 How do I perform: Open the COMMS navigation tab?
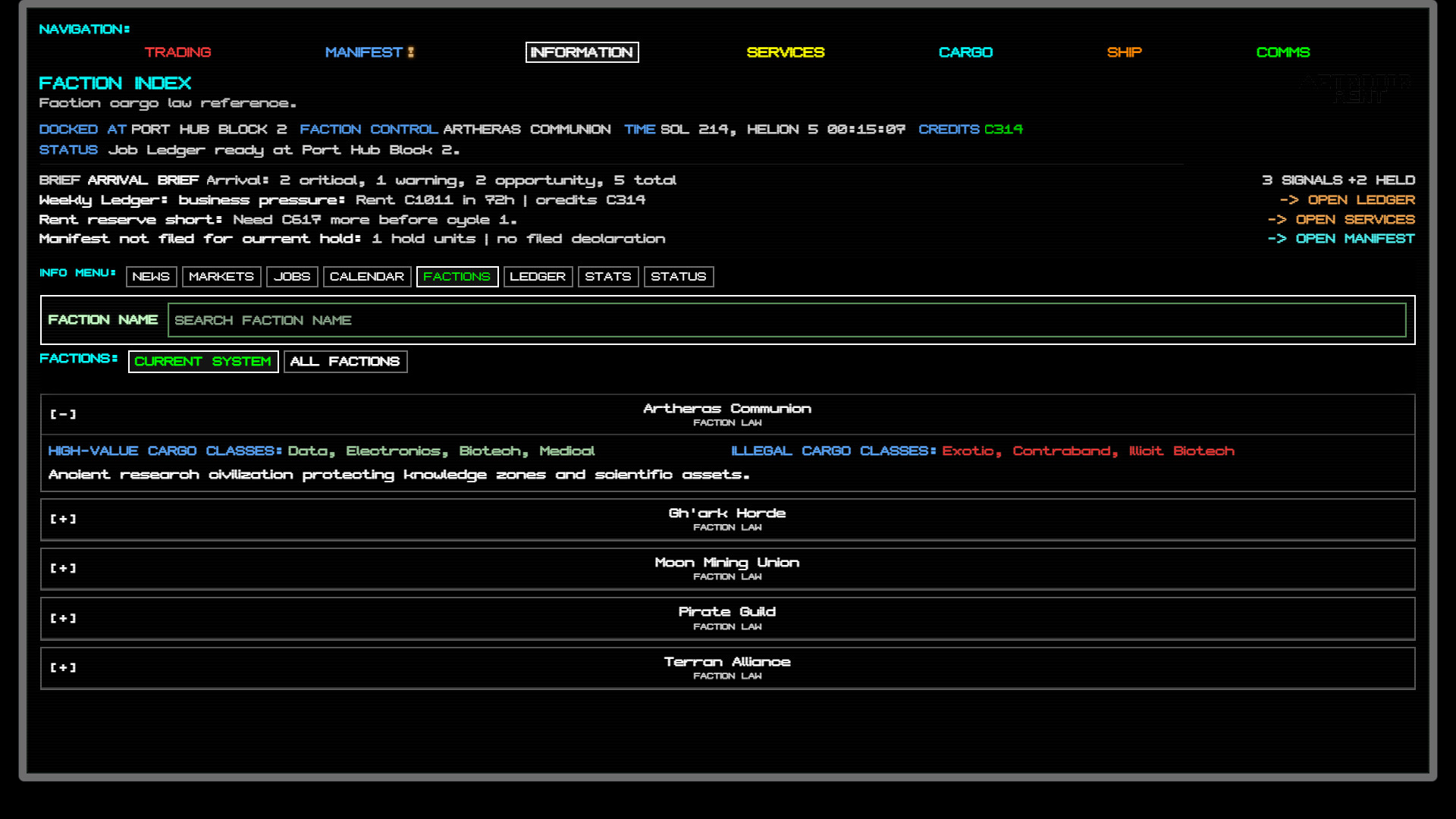click(x=1282, y=52)
